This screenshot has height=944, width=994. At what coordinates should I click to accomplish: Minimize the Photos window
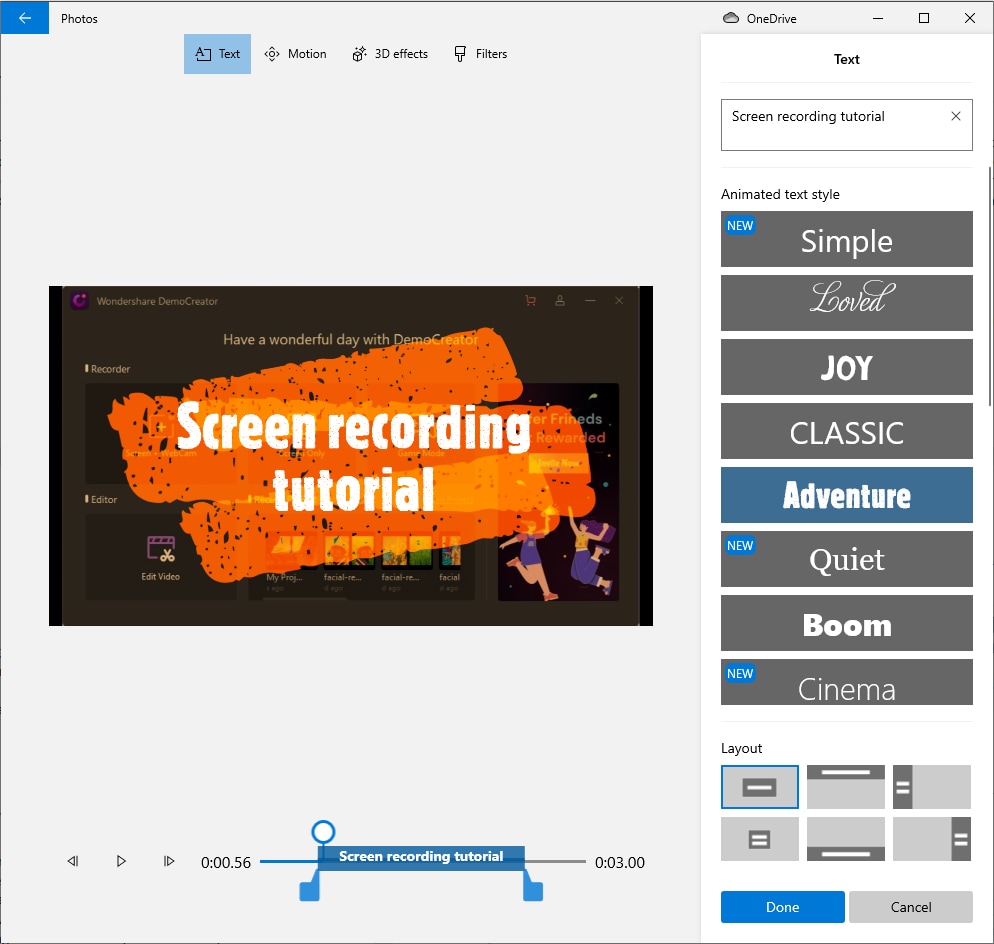click(x=878, y=18)
